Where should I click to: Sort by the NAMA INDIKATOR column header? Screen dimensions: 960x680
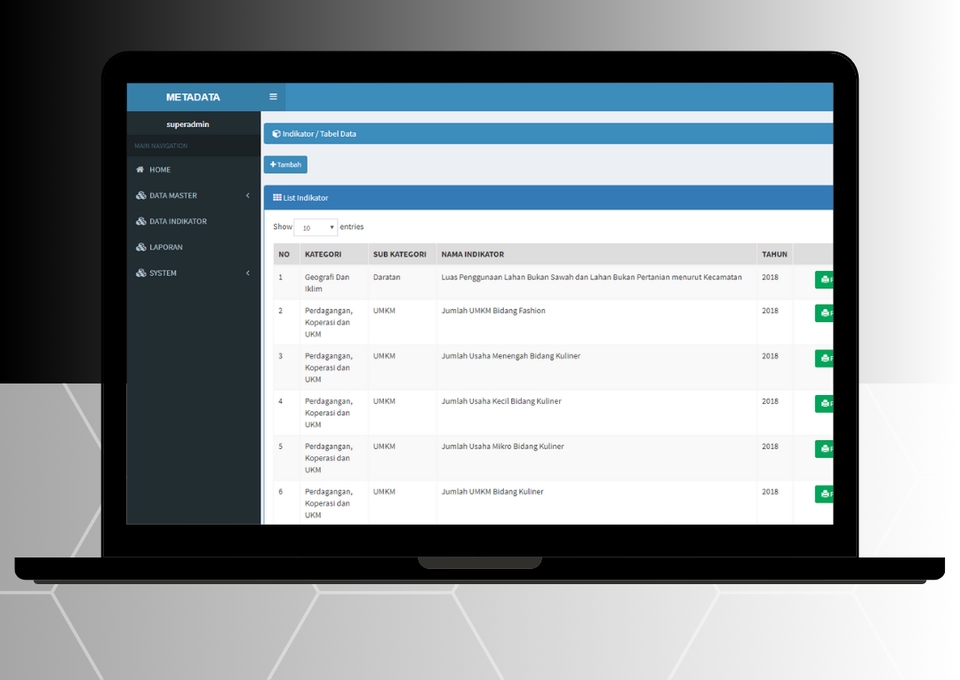(x=472, y=254)
